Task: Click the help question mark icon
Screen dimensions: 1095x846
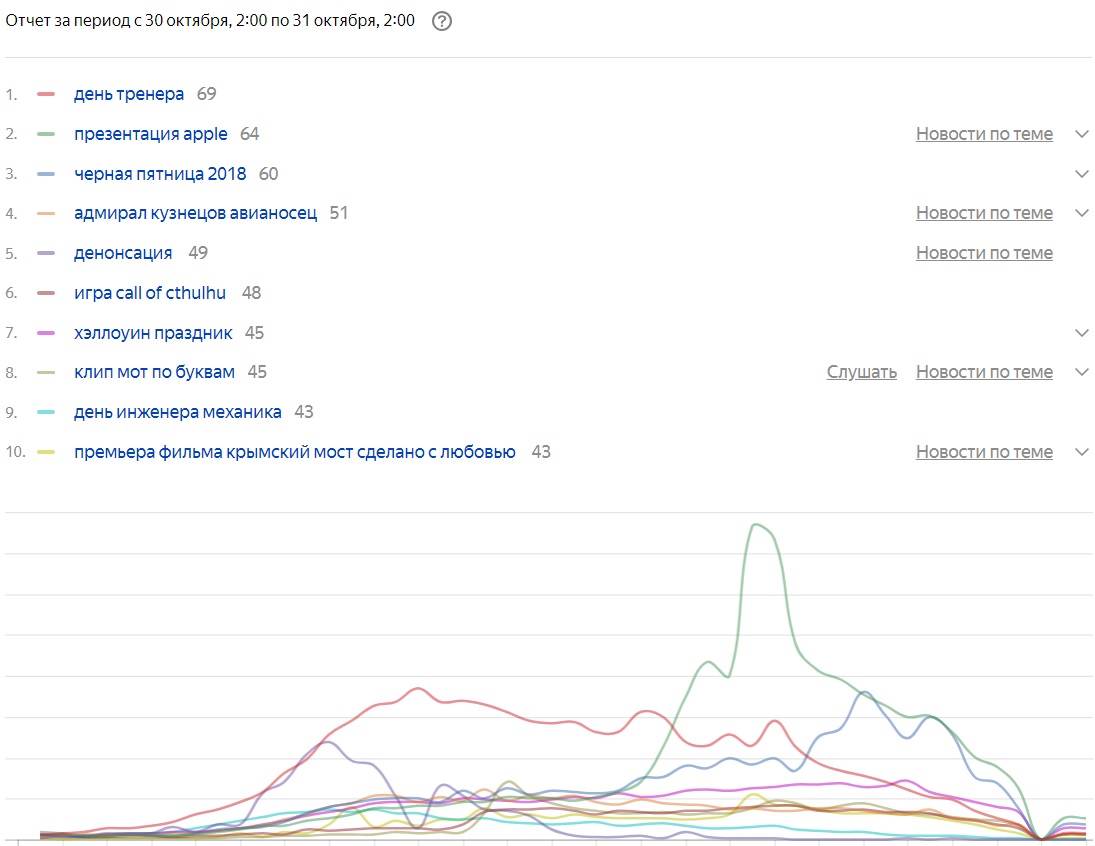Action: 441,22
